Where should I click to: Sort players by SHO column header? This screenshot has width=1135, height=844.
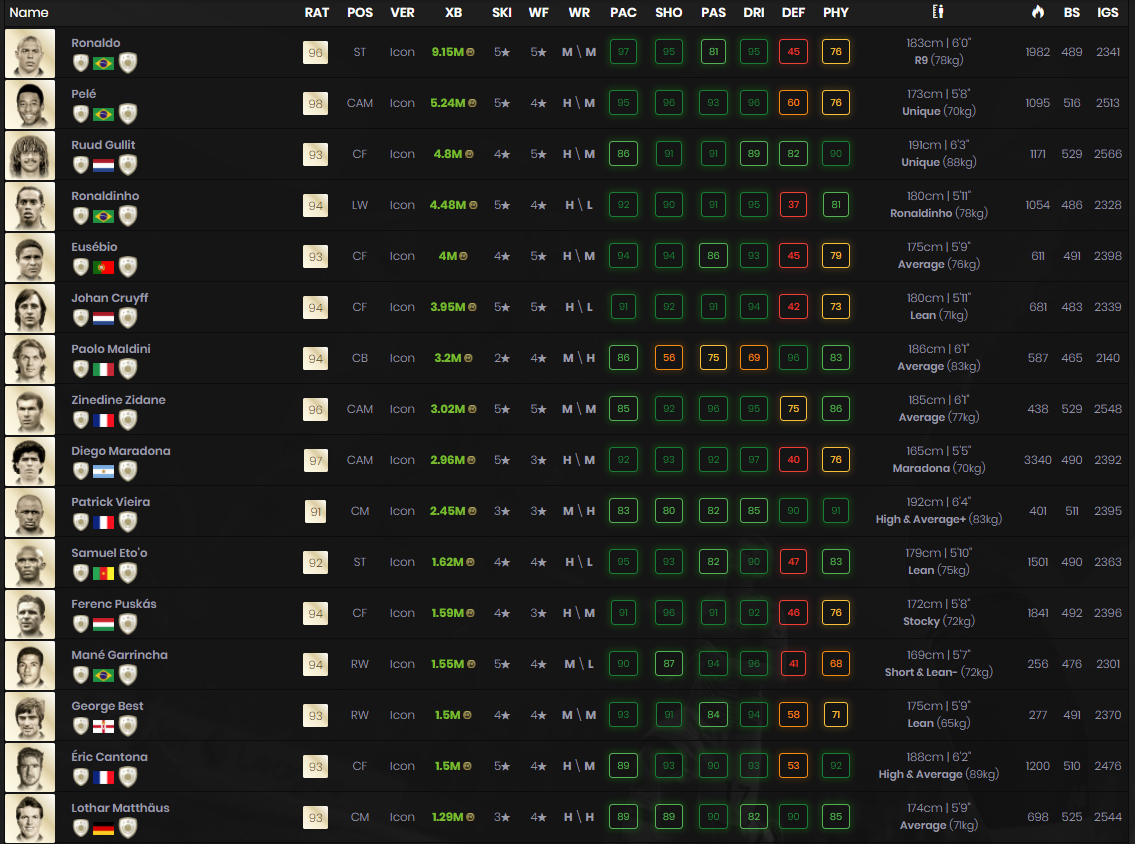coord(669,12)
